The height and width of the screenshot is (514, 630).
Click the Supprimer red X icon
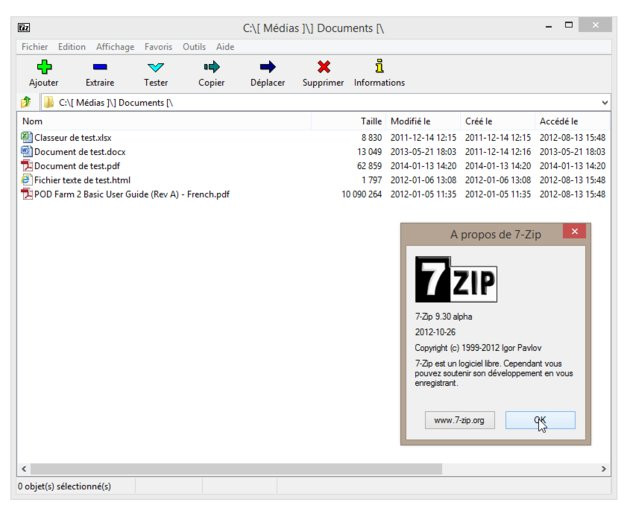click(x=323, y=67)
